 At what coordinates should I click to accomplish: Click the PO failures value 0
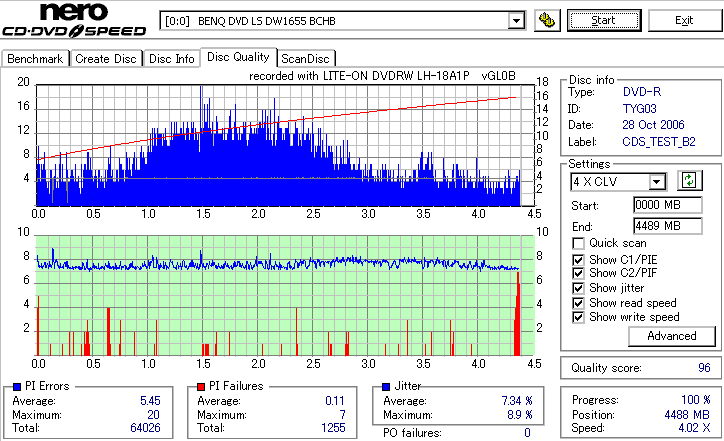point(527,433)
